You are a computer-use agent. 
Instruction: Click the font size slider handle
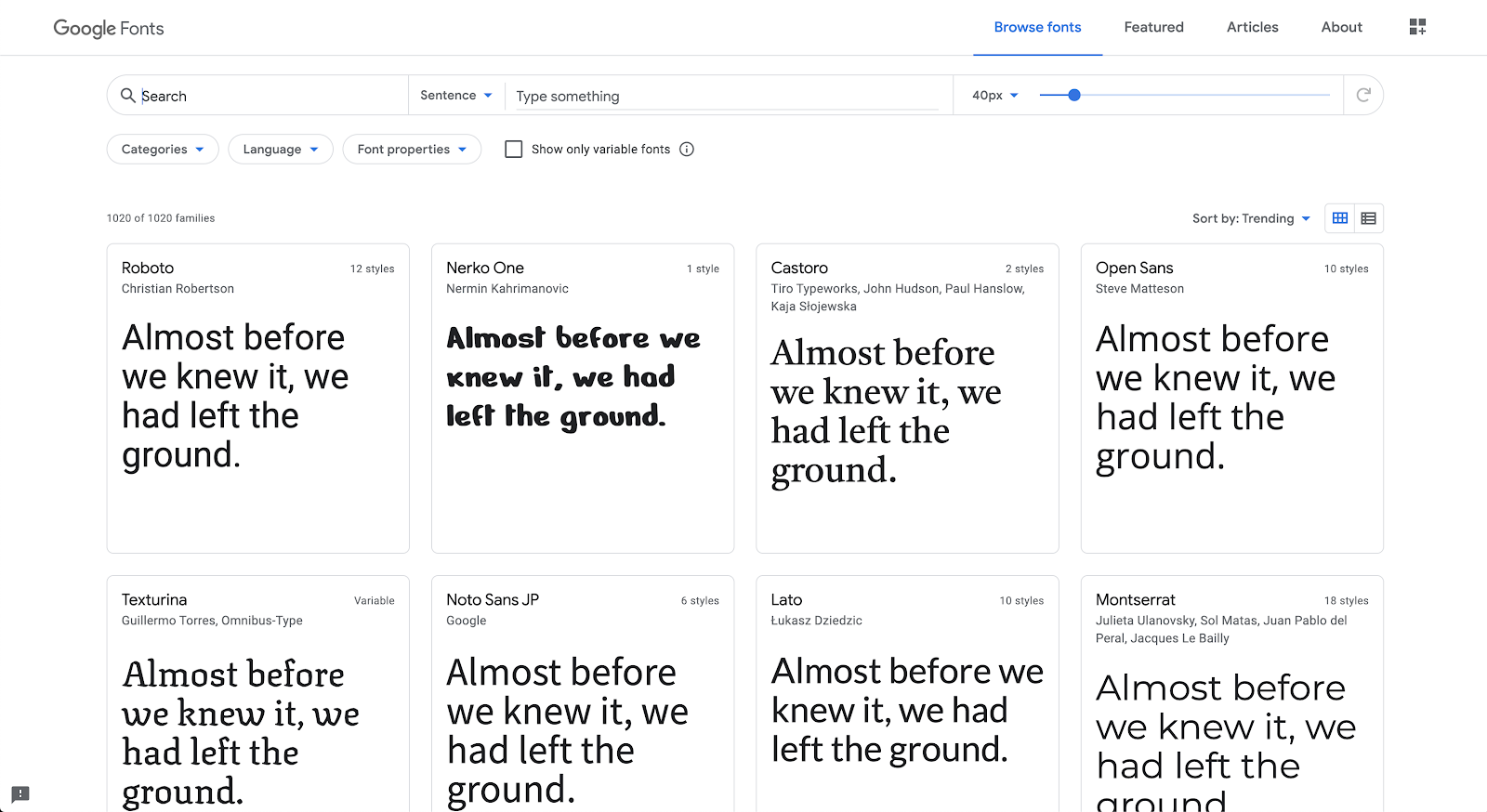pos(1074,95)
